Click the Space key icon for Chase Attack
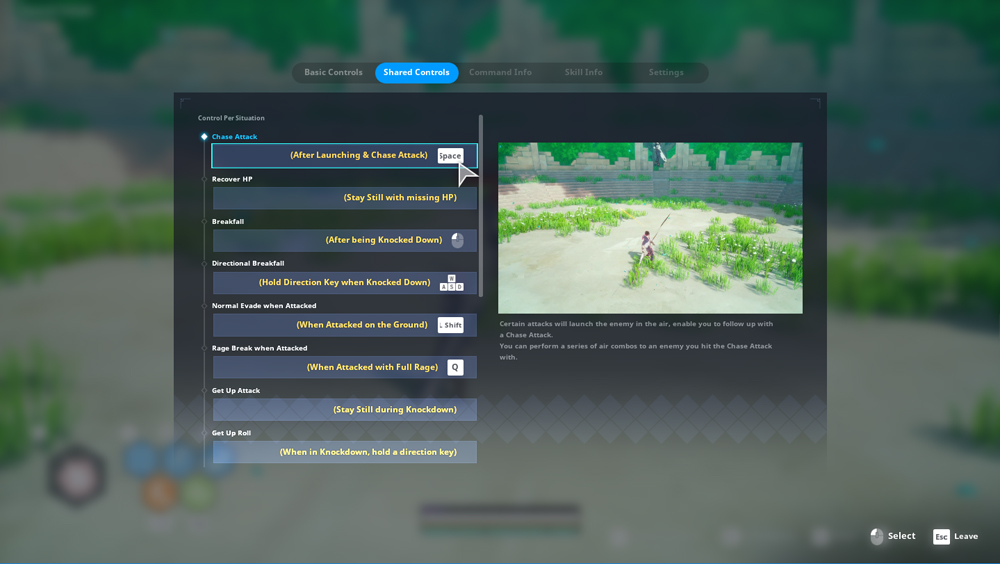The height and width of the screenshot is (564, 1000). pyautogui.click(x=450, y=155)
